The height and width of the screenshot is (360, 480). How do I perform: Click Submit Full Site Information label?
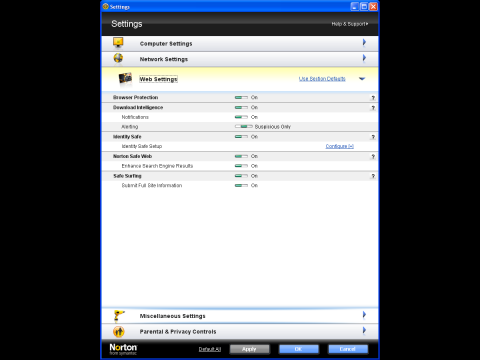pos(152,185)
